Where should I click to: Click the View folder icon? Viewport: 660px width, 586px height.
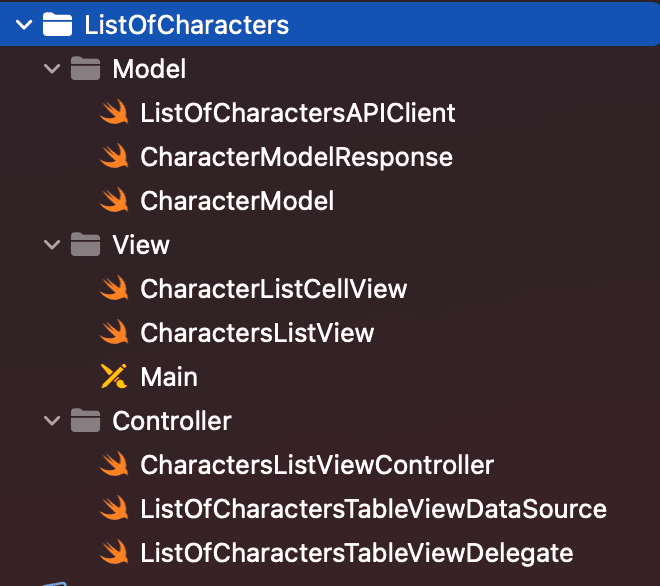pyautogui.click(x=85, y=244)
